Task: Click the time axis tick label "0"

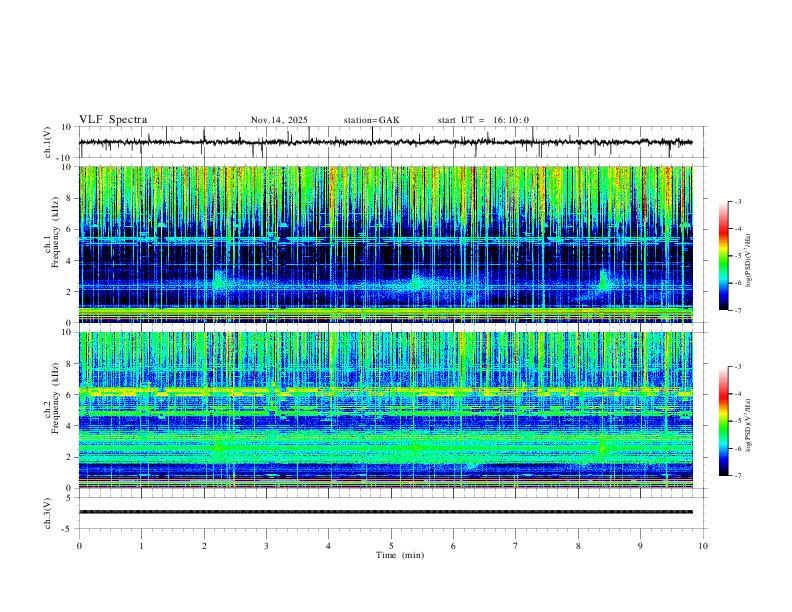Action: [79, 546]
